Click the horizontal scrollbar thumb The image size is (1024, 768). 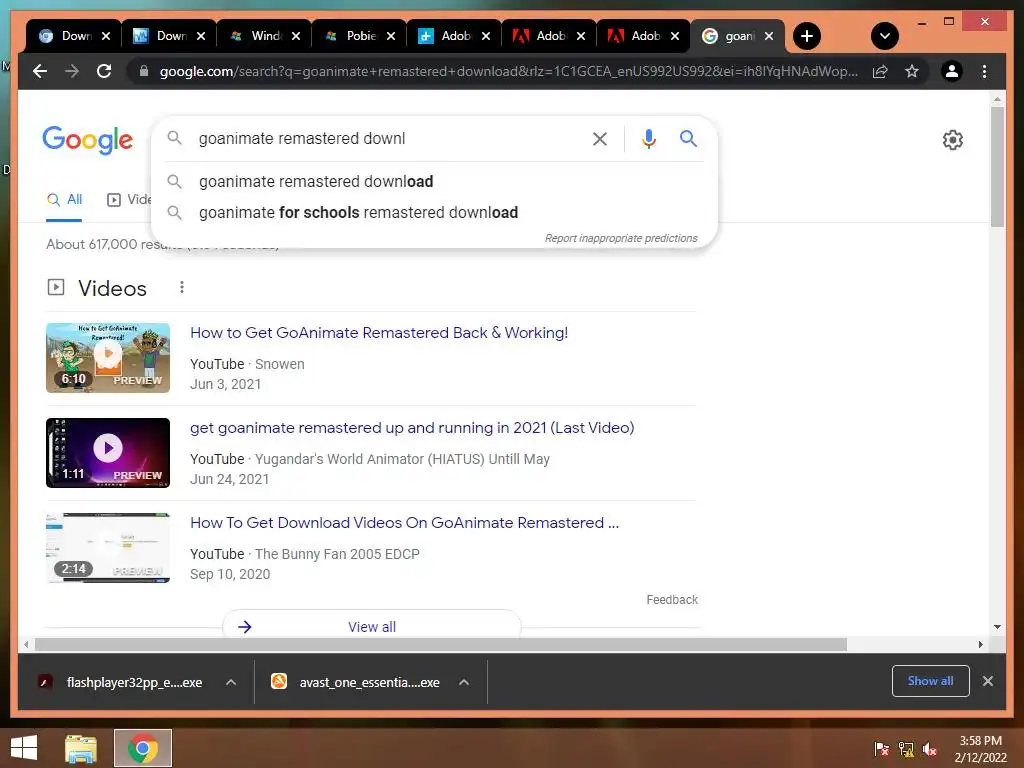(441, 645)
